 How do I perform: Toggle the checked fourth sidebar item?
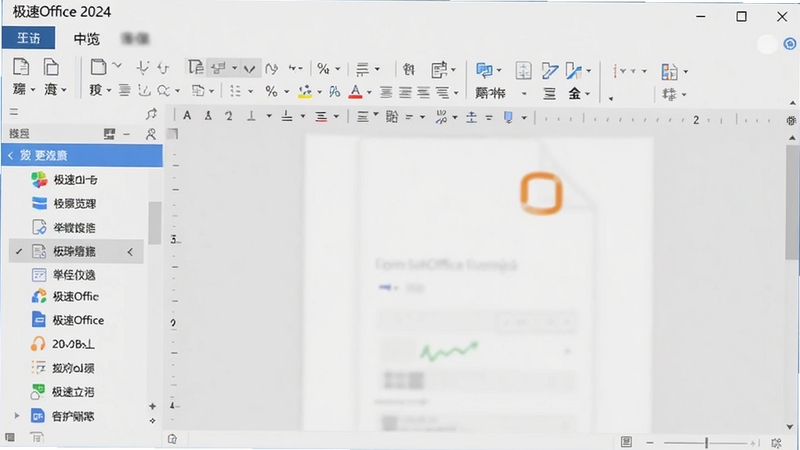(x=76, y=252)
